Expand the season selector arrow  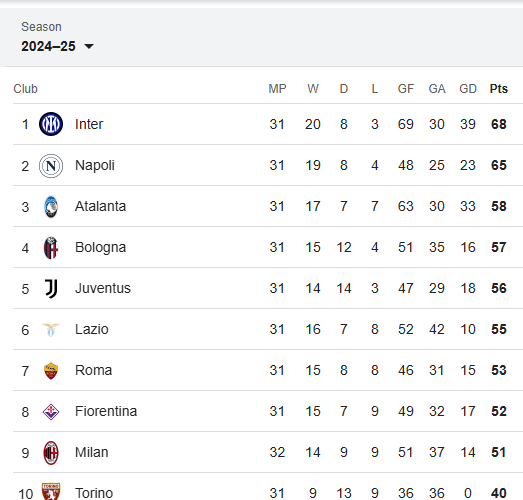pyautogui.click(x=89, y=46)
